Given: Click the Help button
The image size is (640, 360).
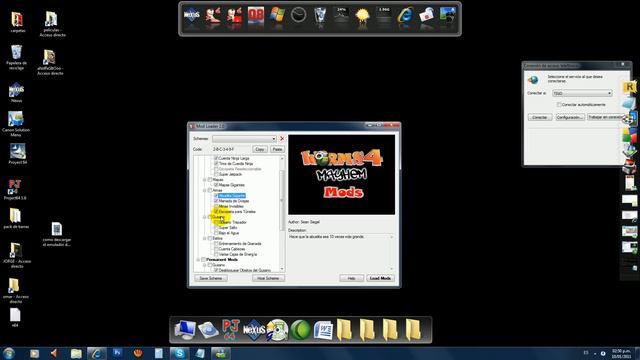Looking at the screenshot, I should tap(351, 278).
